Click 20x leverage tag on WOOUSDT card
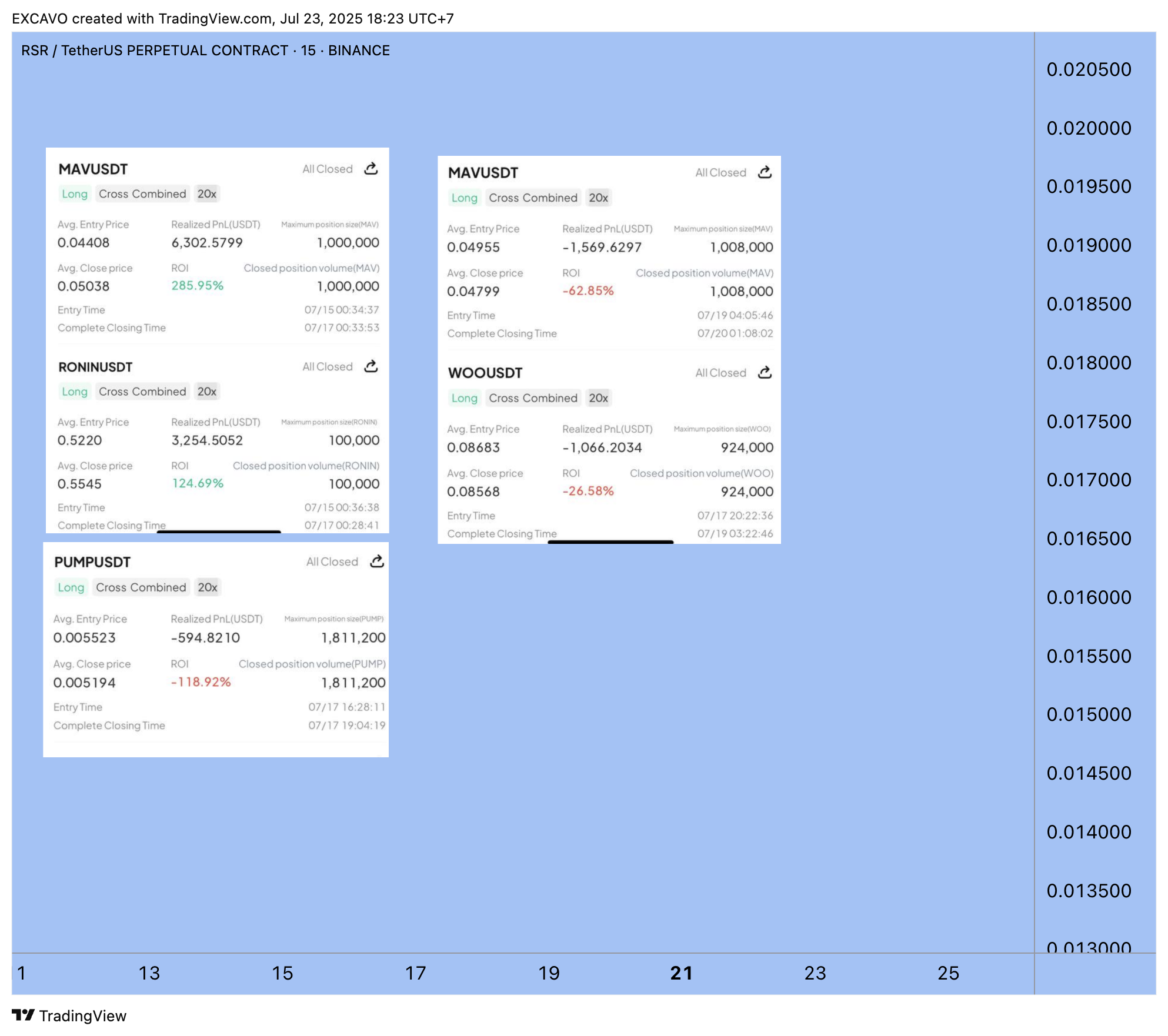Image resolution: width=1168 pixels, height=1036 pixels. pyautogui.click(x=599, y=398)
